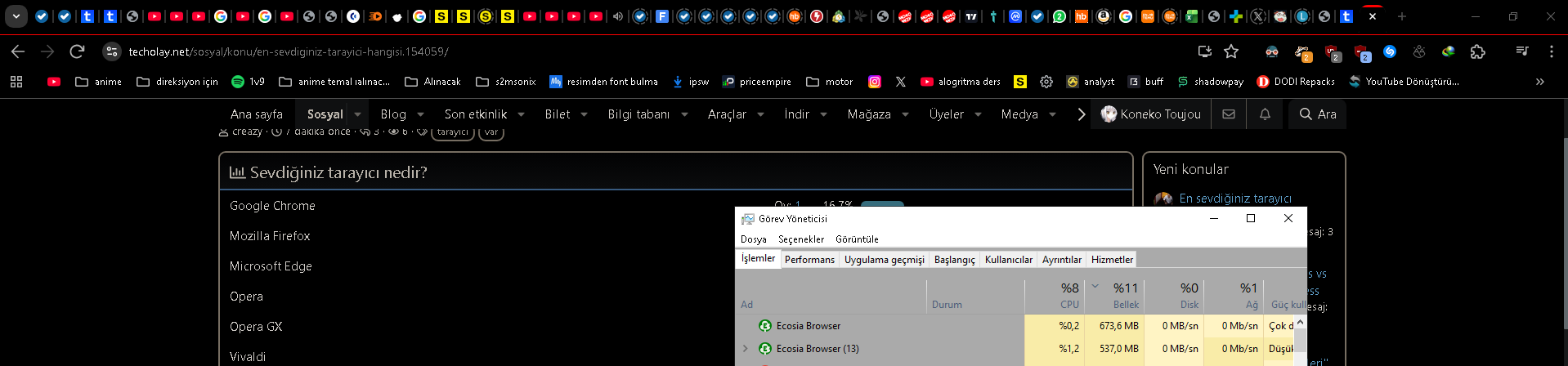Image resolution: width=1568 pixels, height=366 pixels.
Task: Open the yellow S bookmark icon
Action: (x=1020, y=82)
